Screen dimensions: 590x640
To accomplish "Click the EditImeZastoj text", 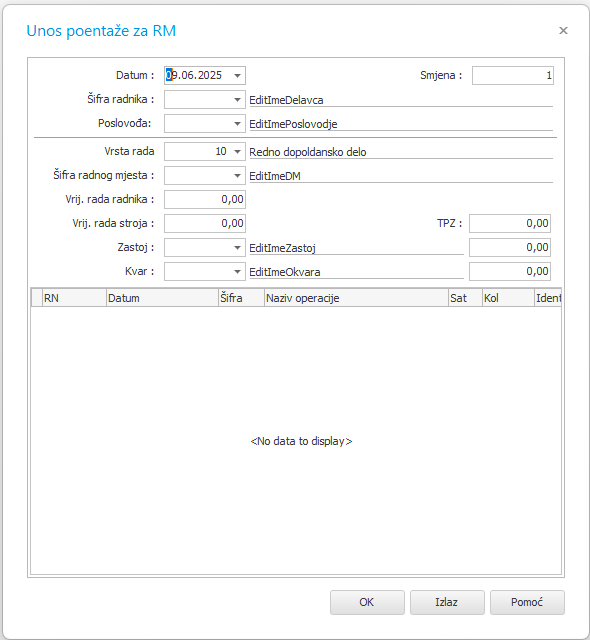I will coord(283,248).
